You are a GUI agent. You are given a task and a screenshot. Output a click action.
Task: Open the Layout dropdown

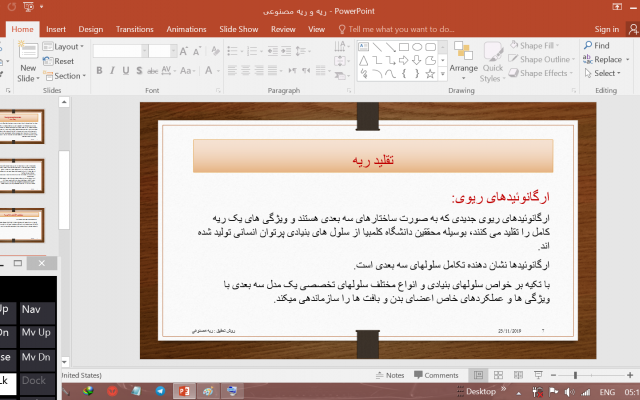(x=63, y=47)
